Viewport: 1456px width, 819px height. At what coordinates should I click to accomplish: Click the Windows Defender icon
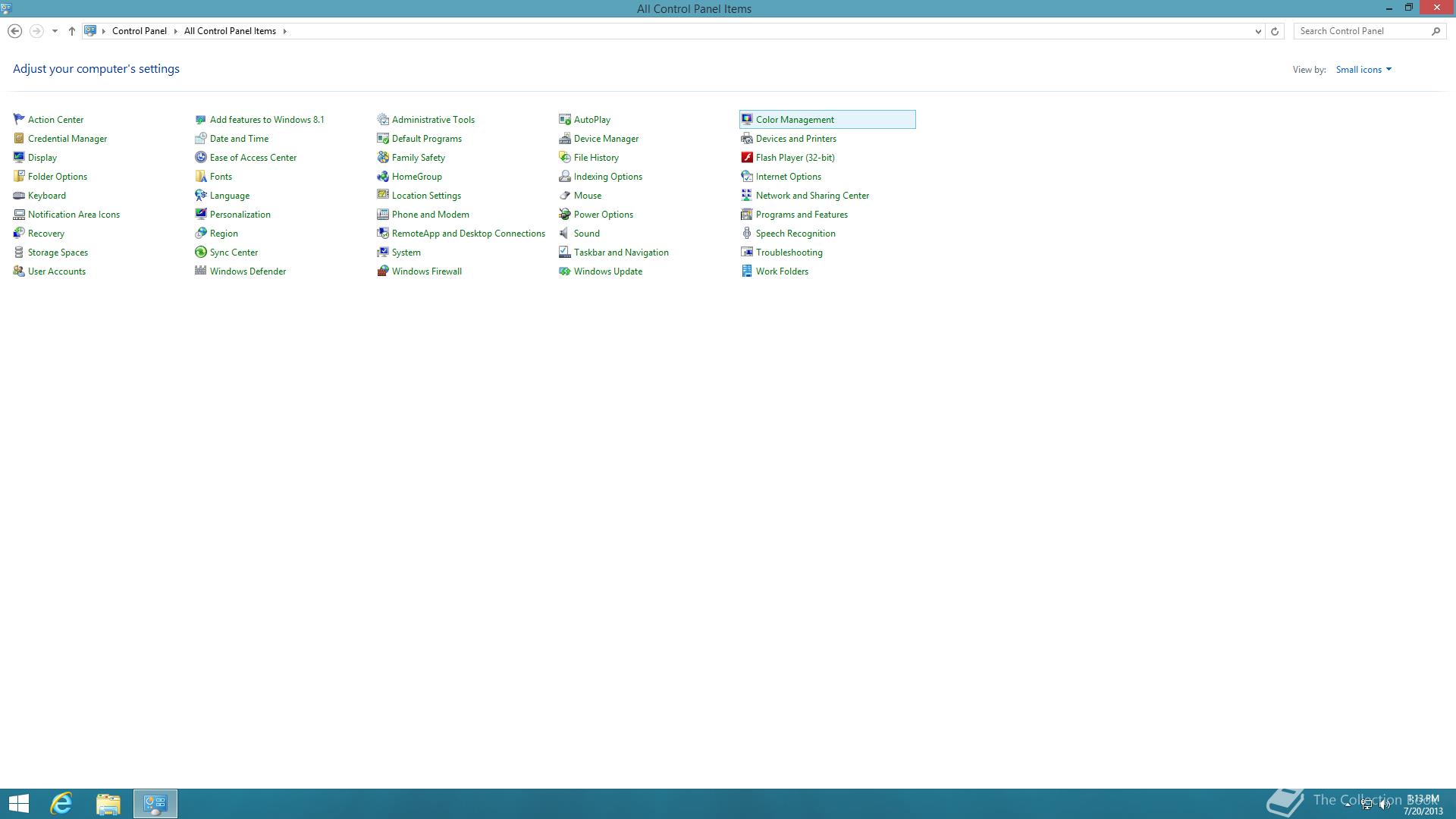(201, 271)
